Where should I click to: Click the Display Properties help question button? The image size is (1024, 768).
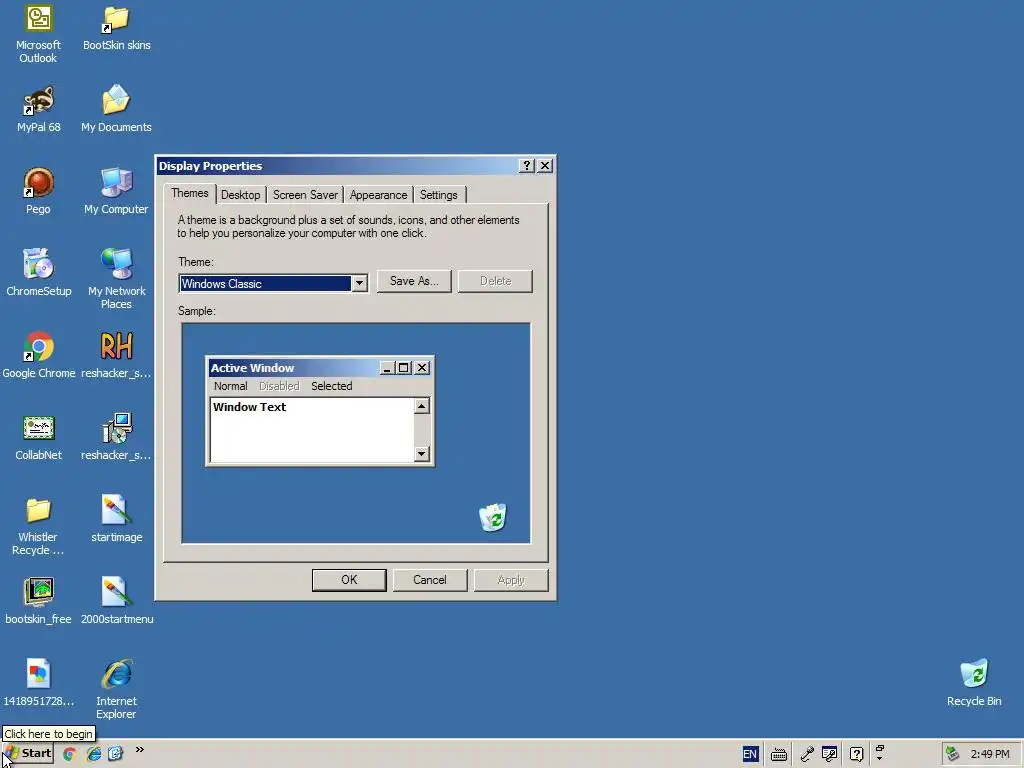point(526,166)
